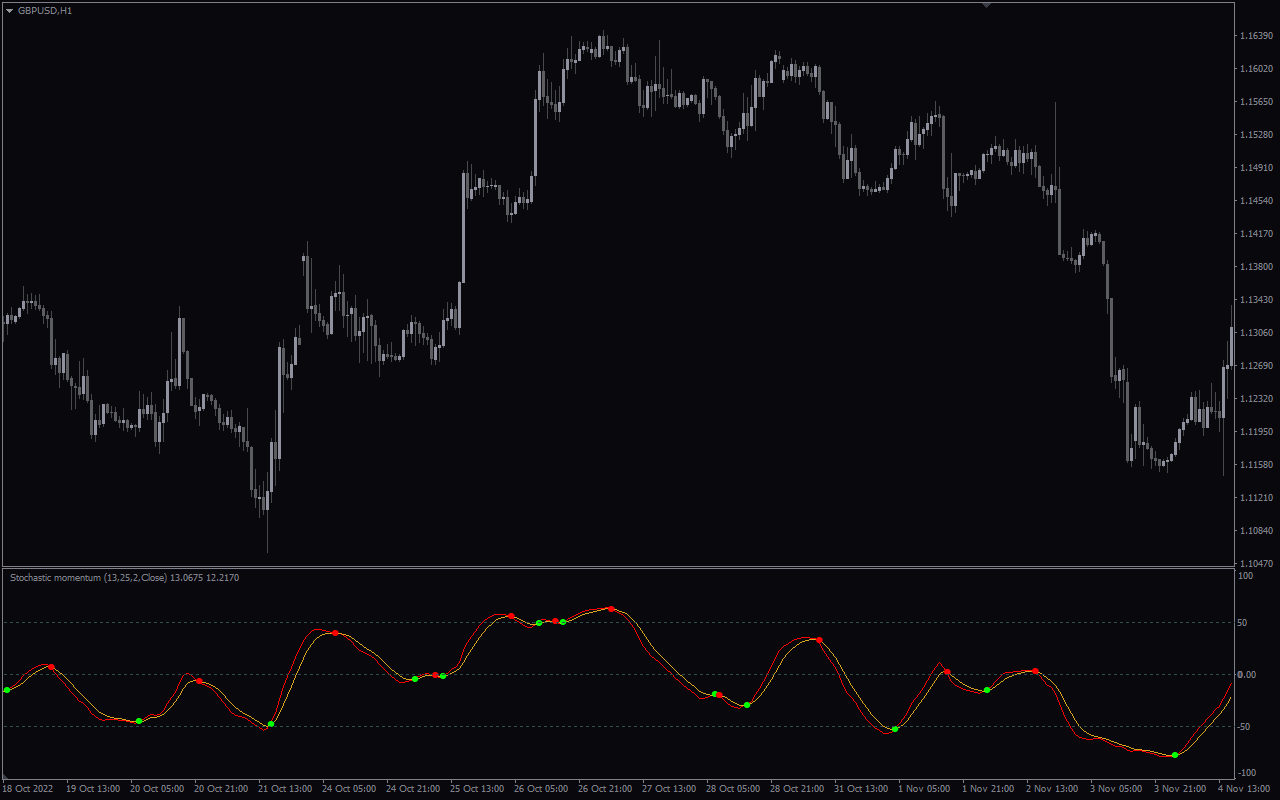Click the small triangle at the time axis start
1280x800 pixels.
tap(5, 777)
